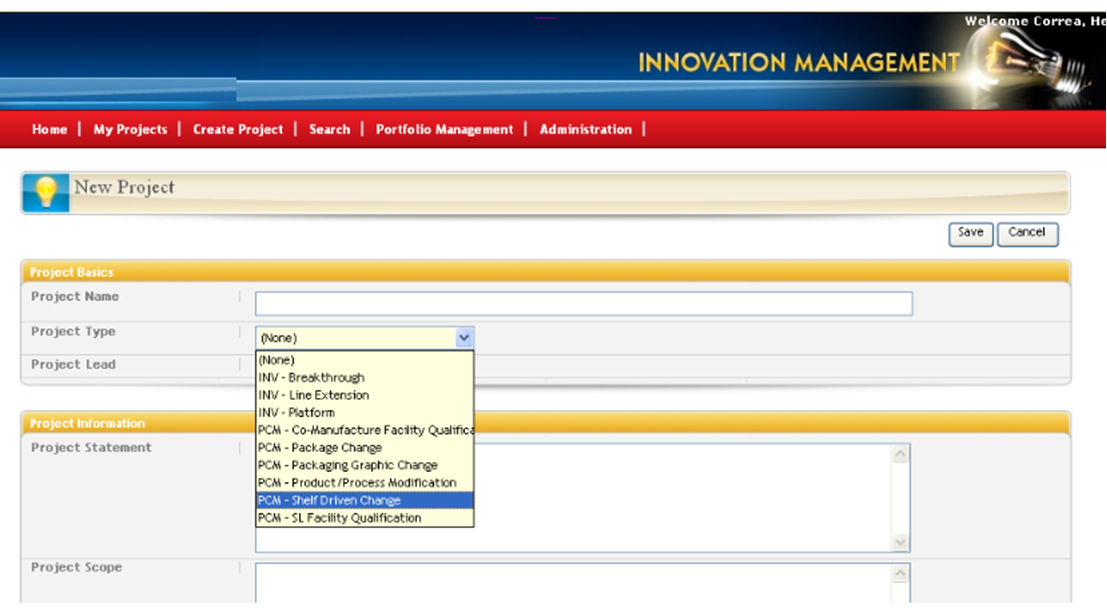Image resolution: width=1107 pixels, height=612 pixels.
Task: Open the Project Type dropdown arrow
Action: [x=464, y=338]
